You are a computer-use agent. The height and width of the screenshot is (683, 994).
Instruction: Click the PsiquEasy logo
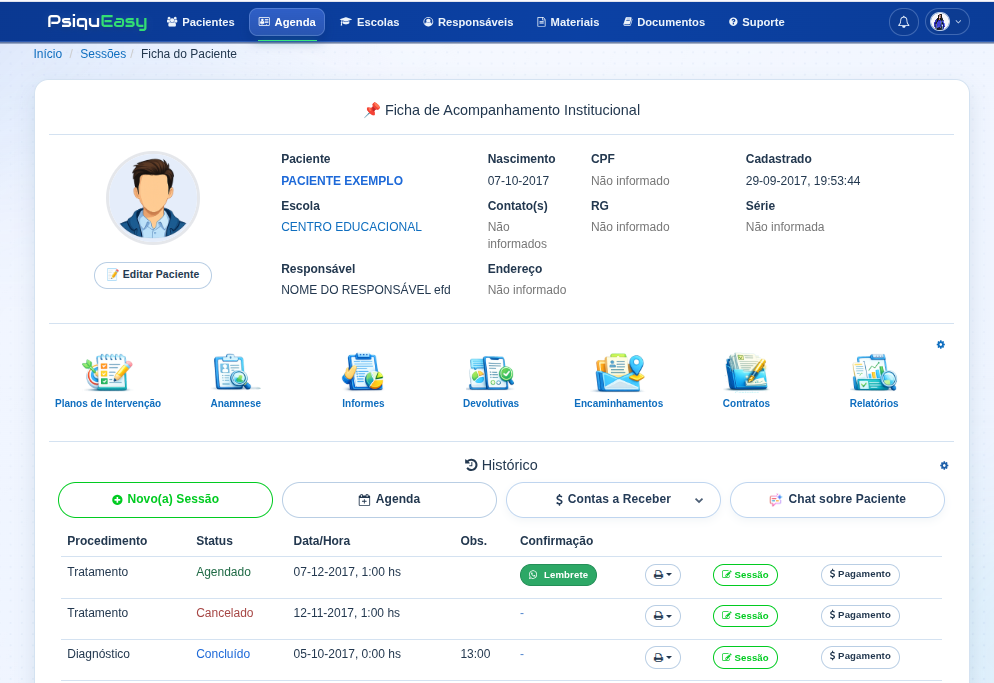point(97,22)
